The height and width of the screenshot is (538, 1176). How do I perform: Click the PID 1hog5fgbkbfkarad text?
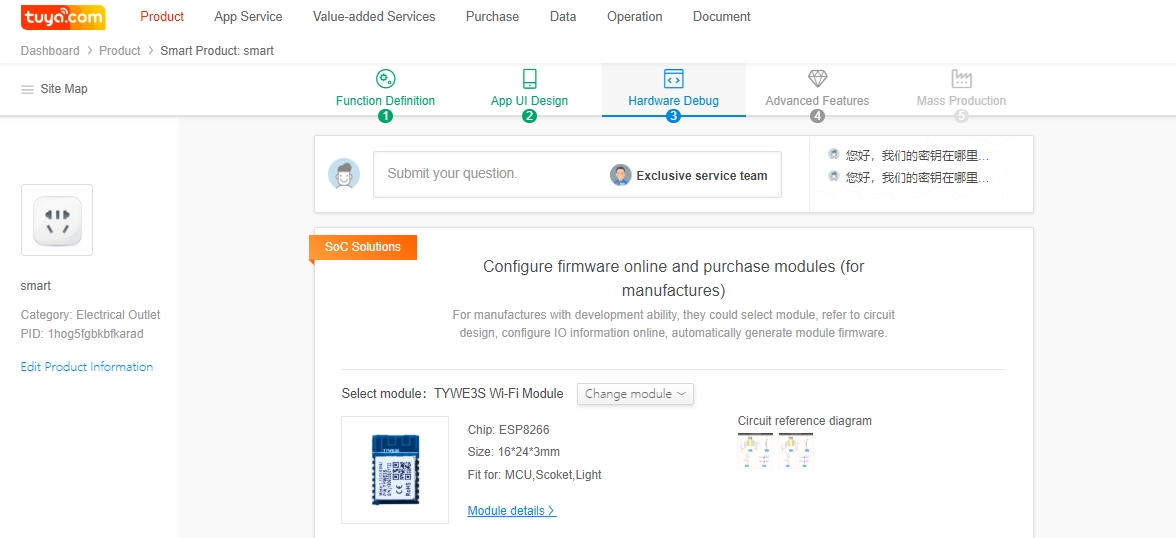click(82, 334)
